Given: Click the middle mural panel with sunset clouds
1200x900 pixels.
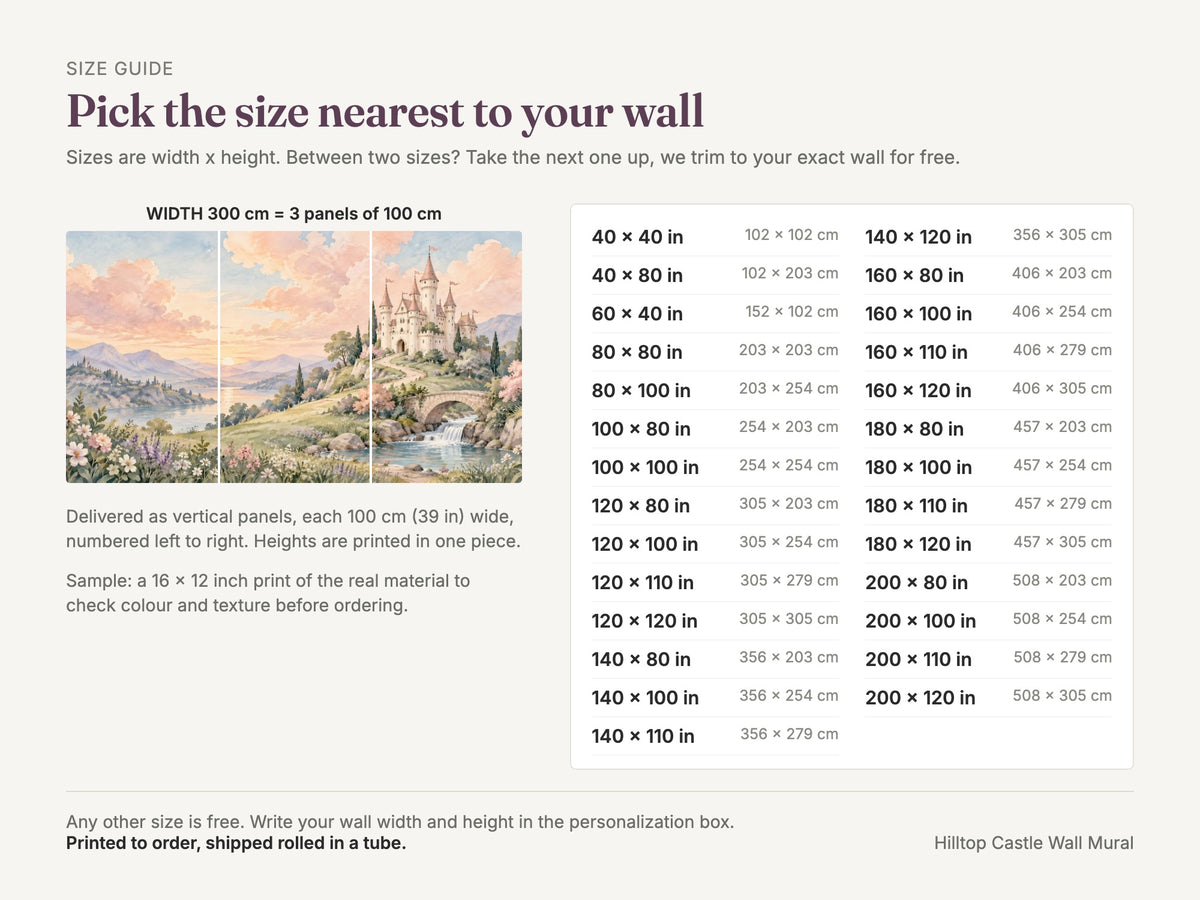Looking at the screenshot, I should pyautogui.click(x=295, y=357).
